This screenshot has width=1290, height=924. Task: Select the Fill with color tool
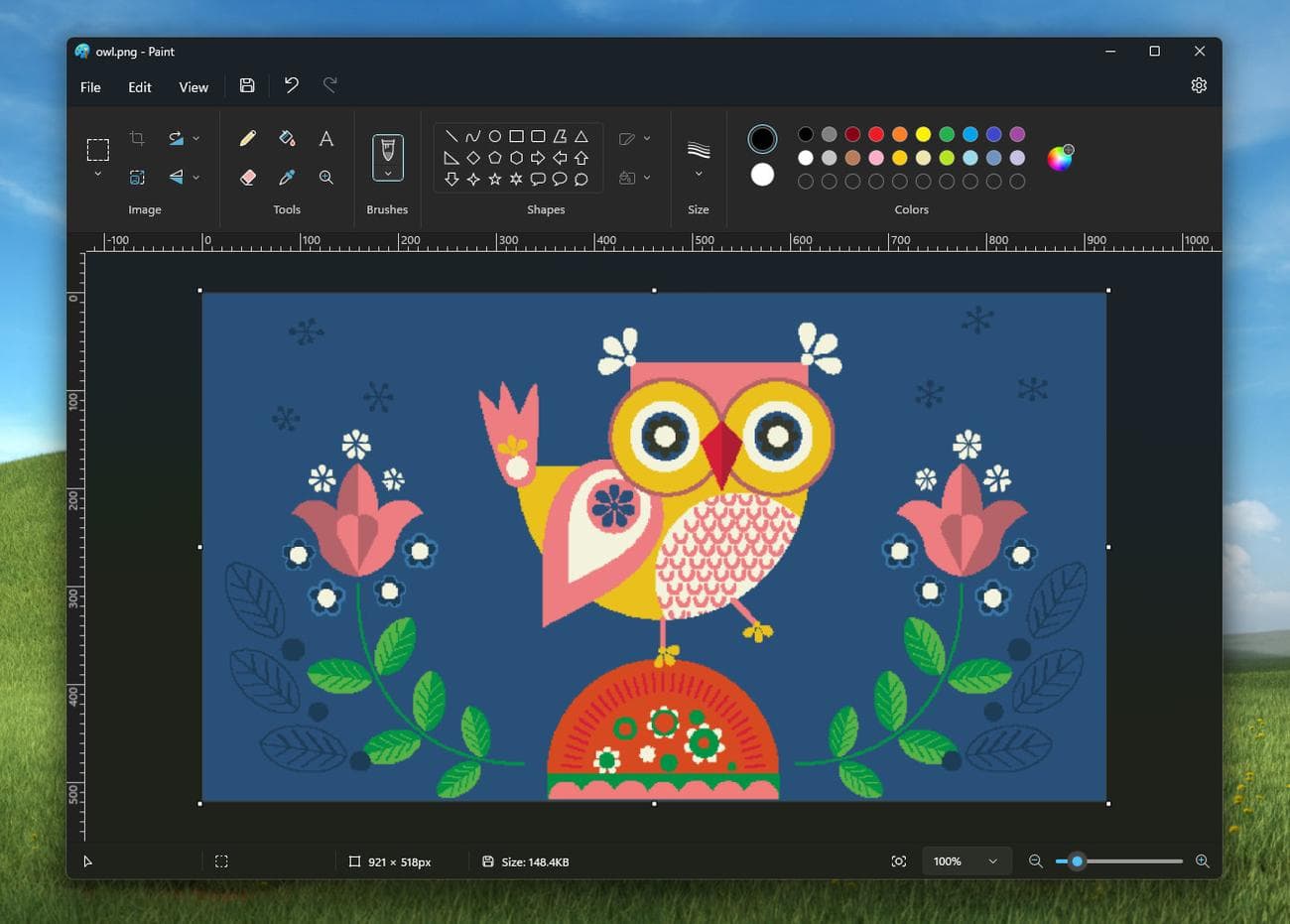click(287, 139)
